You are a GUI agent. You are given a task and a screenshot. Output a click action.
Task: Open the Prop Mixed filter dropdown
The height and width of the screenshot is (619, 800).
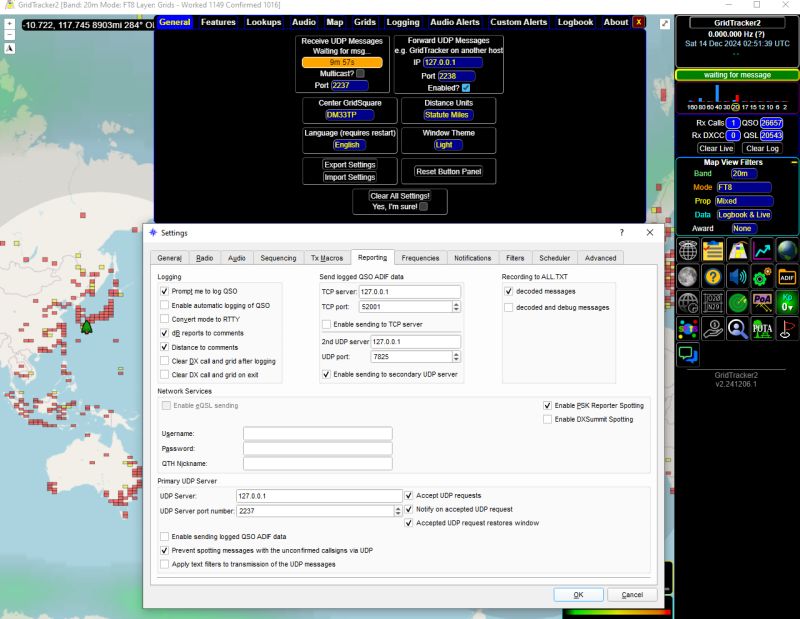744,201
